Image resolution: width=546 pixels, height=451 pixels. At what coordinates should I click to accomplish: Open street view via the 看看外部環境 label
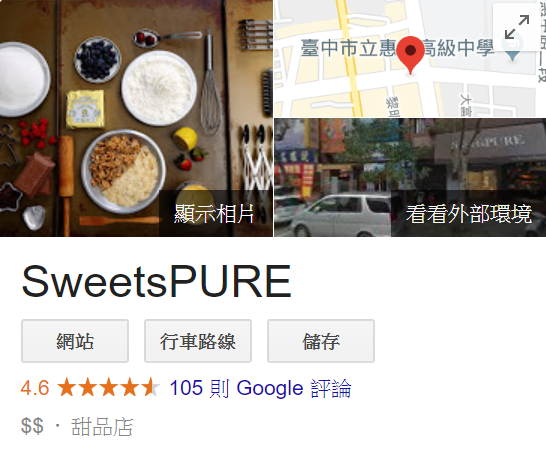coord(469,213)
